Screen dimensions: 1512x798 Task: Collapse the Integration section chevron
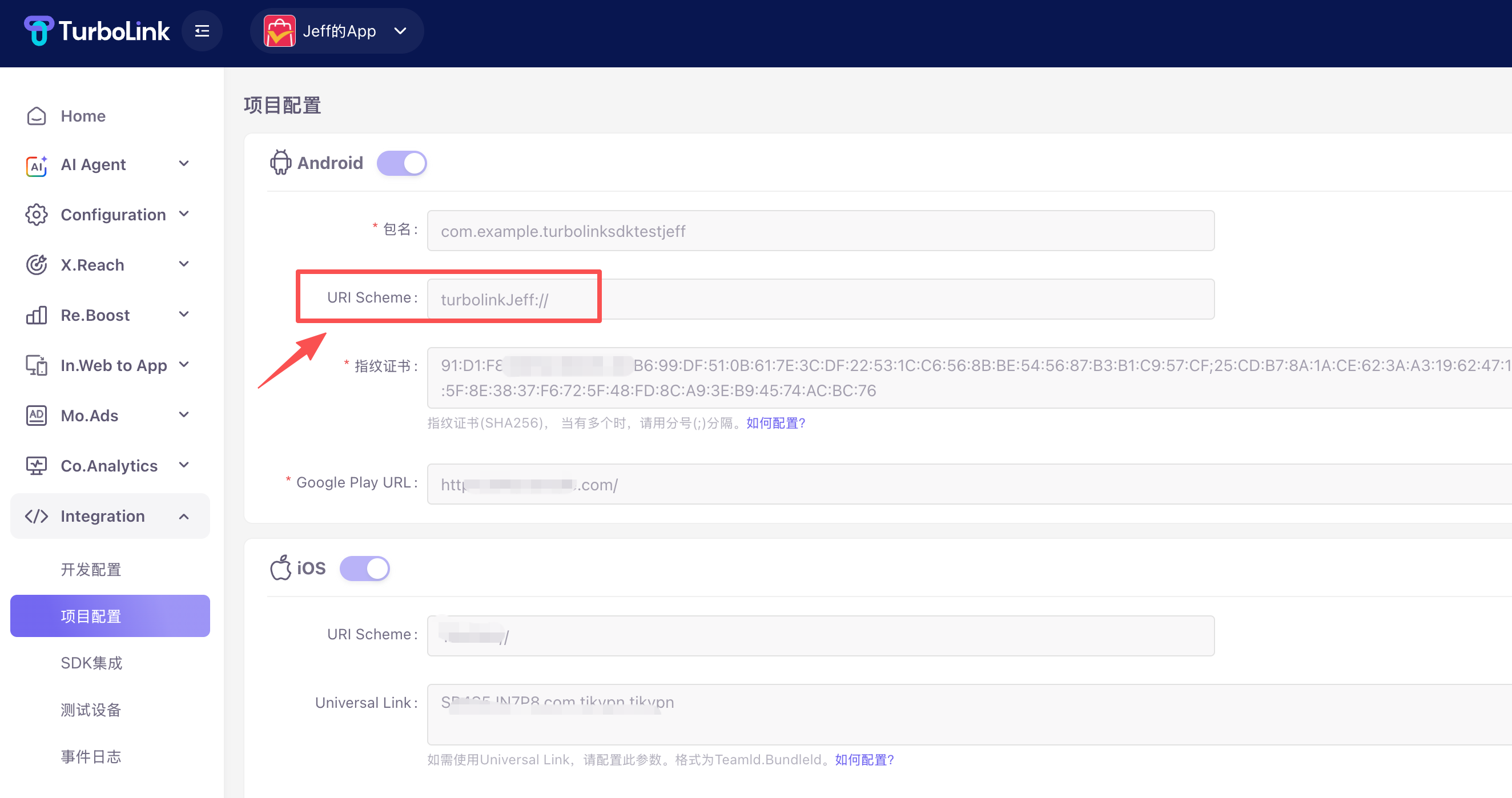point(184,517)
